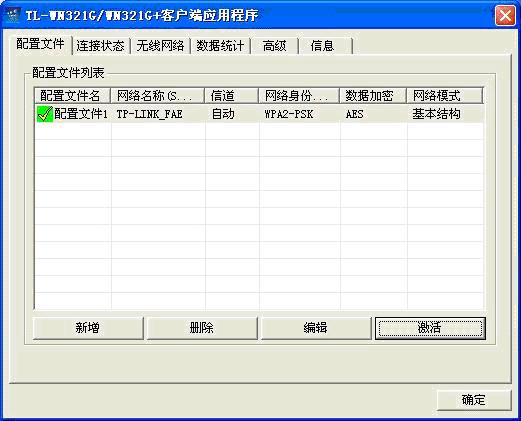521x421 pixels.
Task: Confirm with the 确定 button
Action: [474, 400]
